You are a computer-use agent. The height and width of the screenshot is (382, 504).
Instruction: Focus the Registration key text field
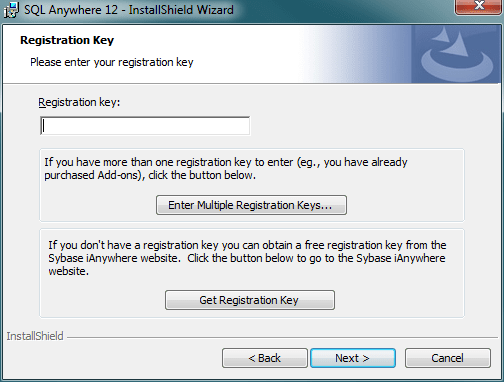click(145, 126)
